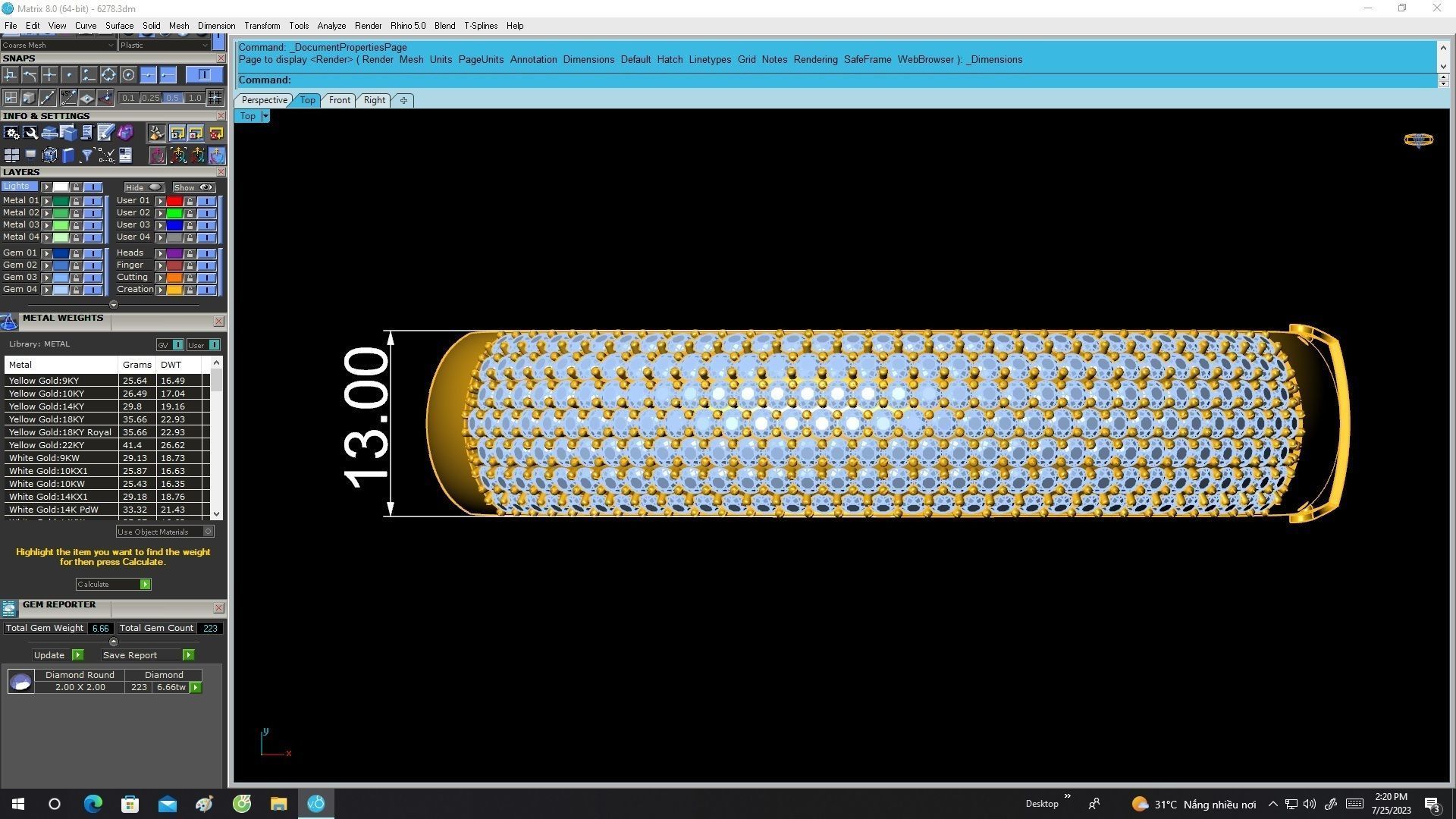
Task: Toggle the Center snap icon
Action: coord(128,75)
